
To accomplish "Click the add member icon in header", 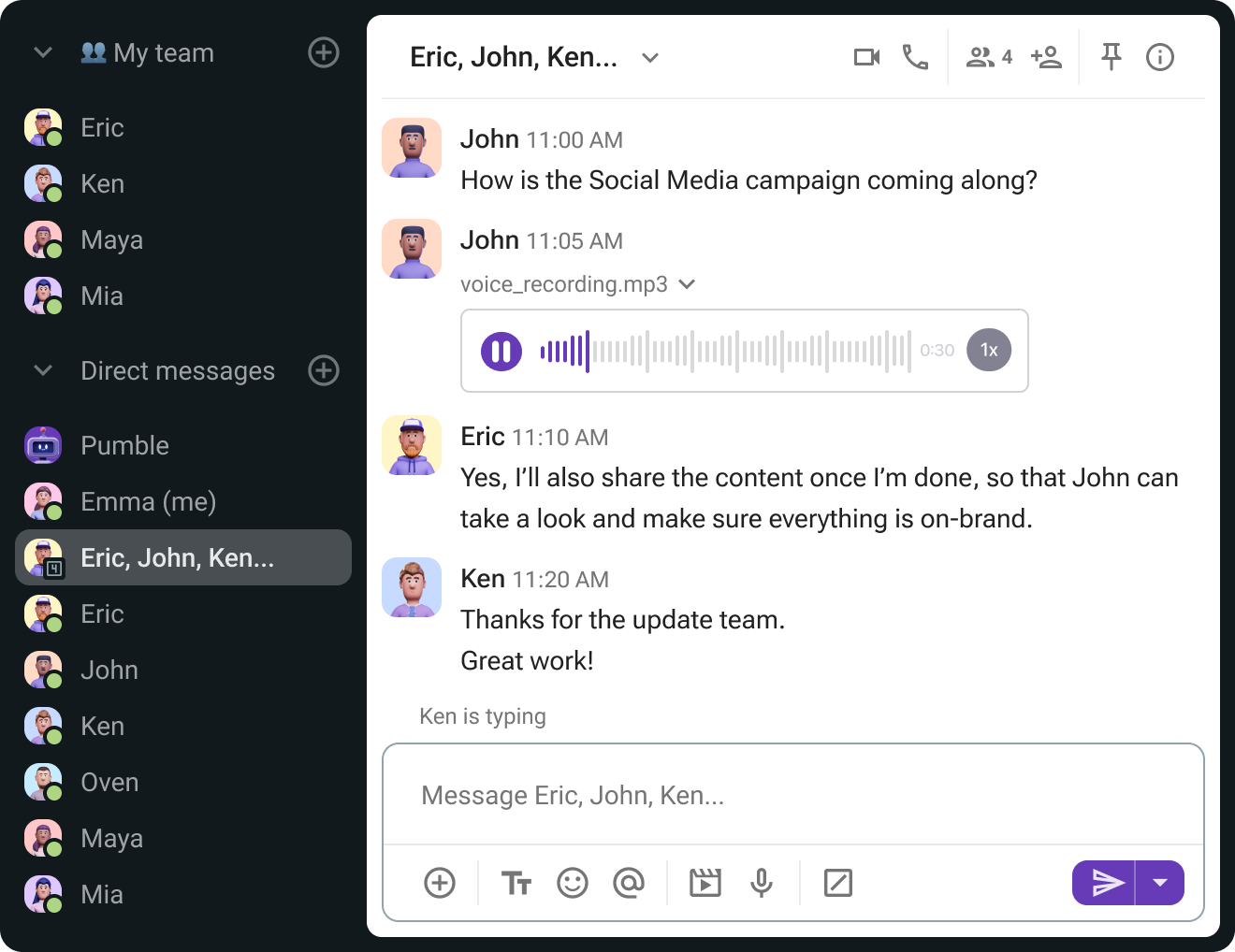I will [1046, 58].
